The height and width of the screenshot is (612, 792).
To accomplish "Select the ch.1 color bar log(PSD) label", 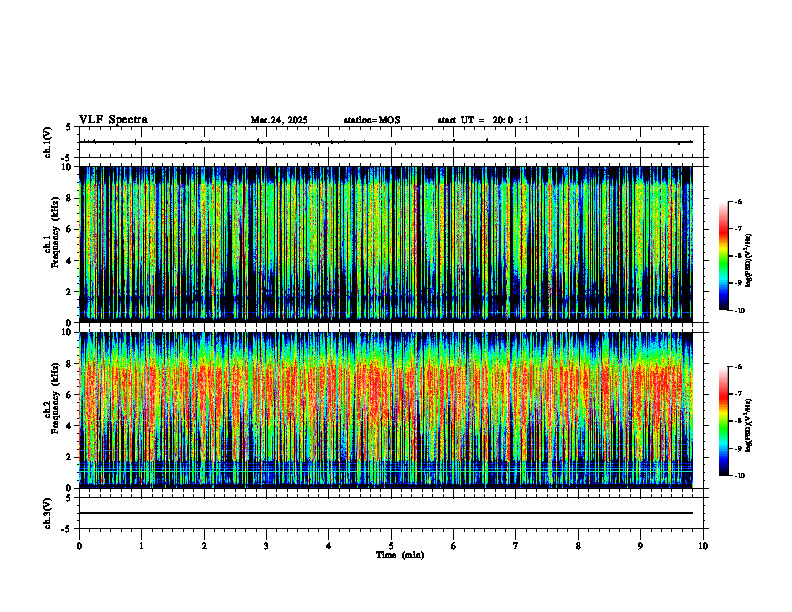I will click(x=748, y=261).
